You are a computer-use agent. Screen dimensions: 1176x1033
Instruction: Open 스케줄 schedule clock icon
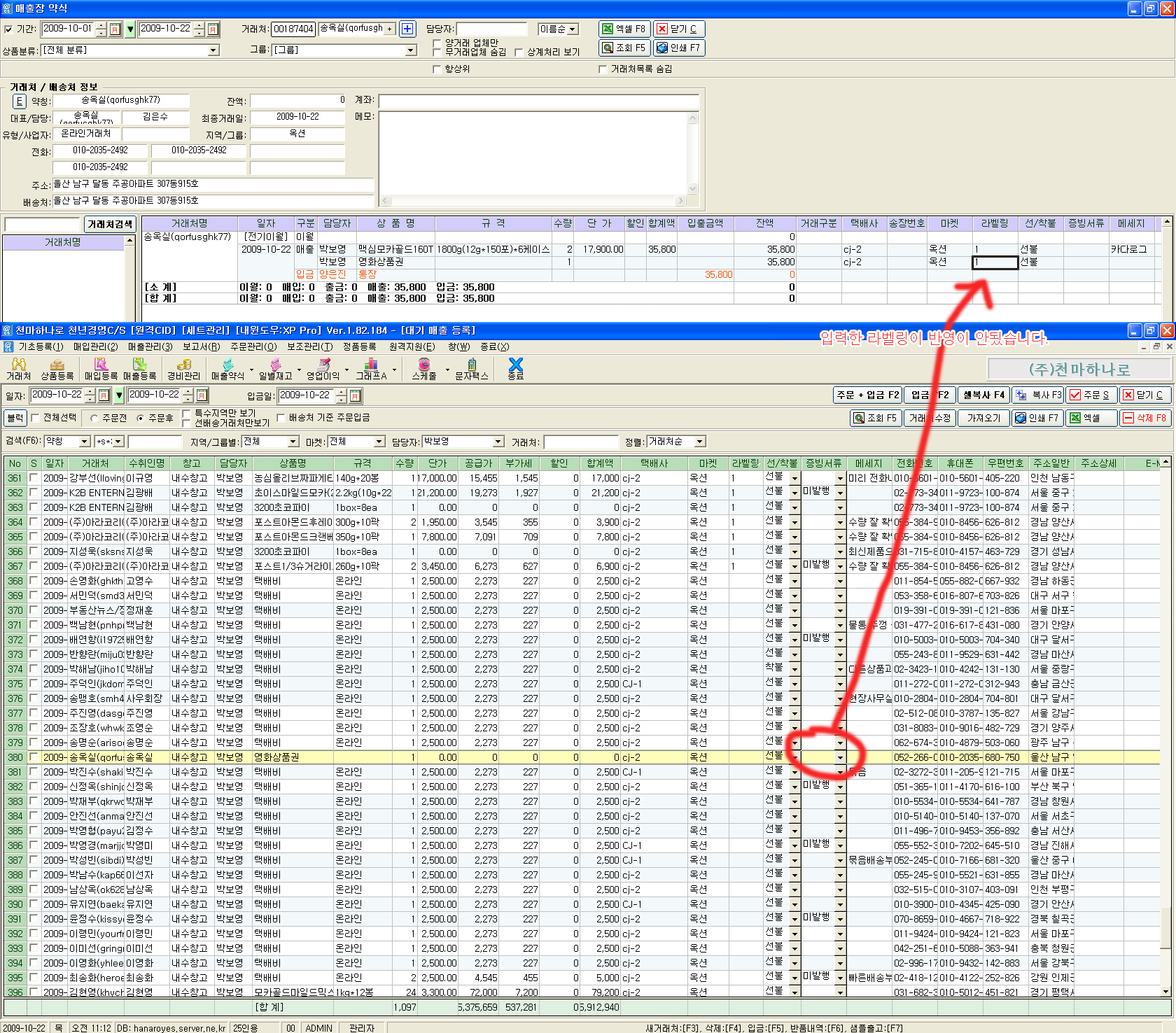pos(424,369)
